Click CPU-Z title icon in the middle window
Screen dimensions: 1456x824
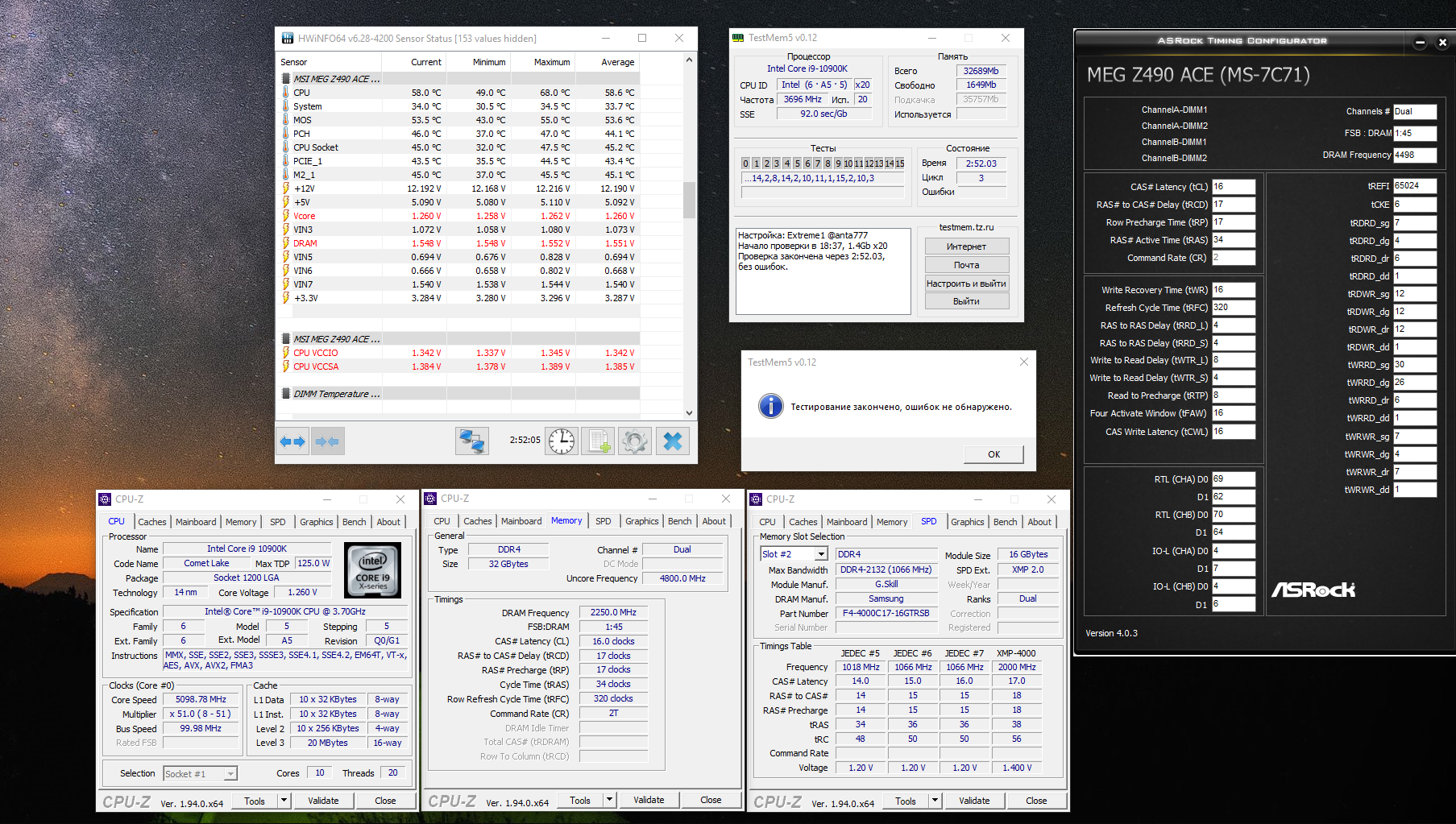pos(430,499)
